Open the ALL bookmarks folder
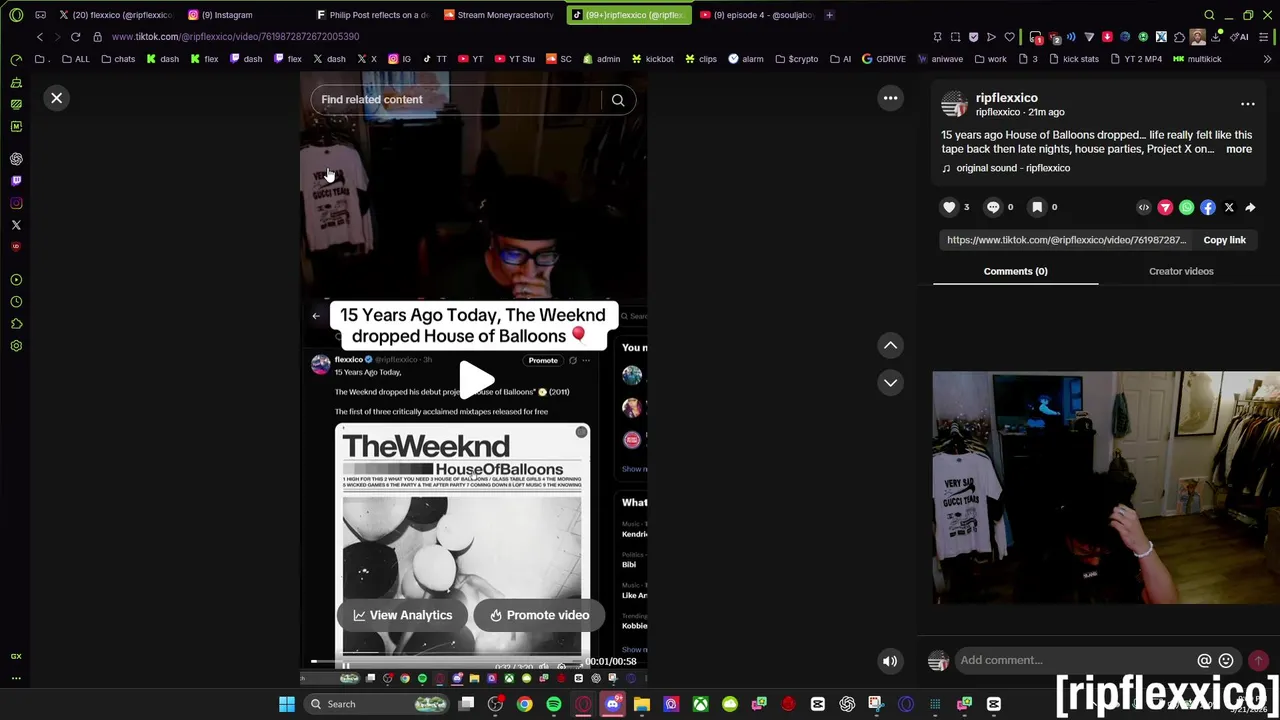Image resolution: width=1280 pixels, height=720 pixels. coord(75,59)
